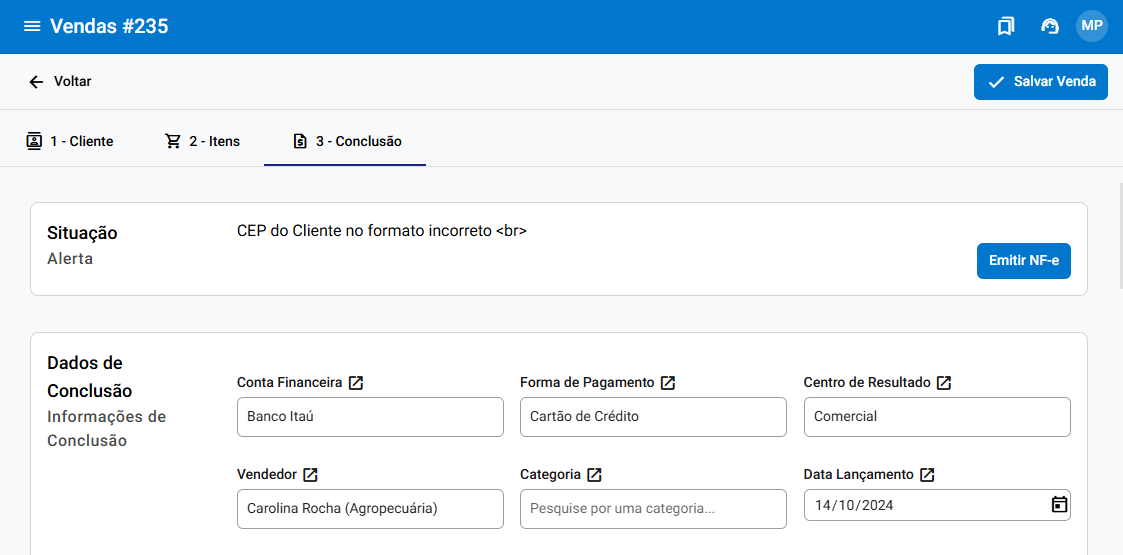Image resolution: width=1123 pixels, height=555 pixels.
Task: Open the support headset icon
Action: click(x=1050, y=27)
